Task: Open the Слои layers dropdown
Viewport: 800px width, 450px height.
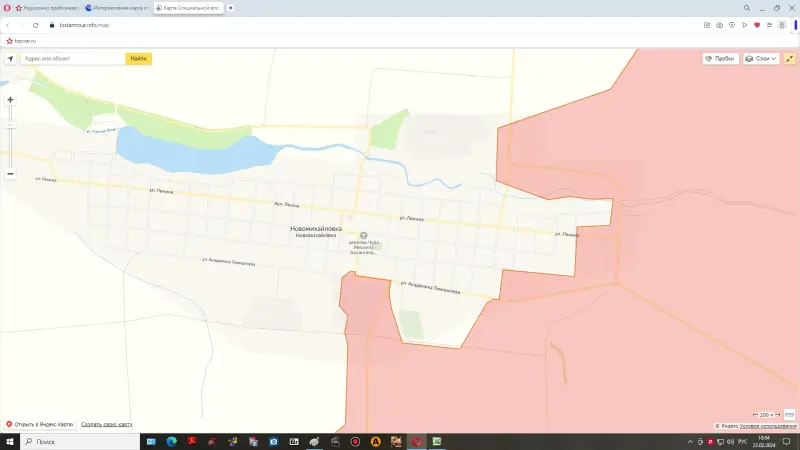Action: [760, 59]
